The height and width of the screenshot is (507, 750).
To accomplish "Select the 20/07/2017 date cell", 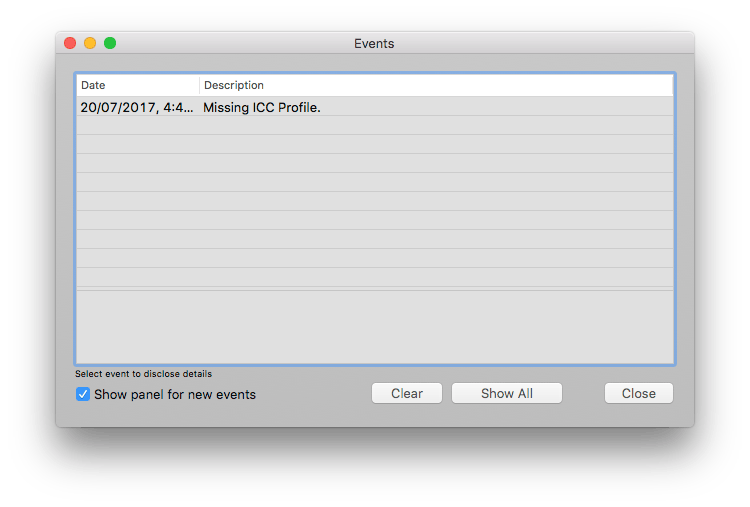I will coord(137,107).
